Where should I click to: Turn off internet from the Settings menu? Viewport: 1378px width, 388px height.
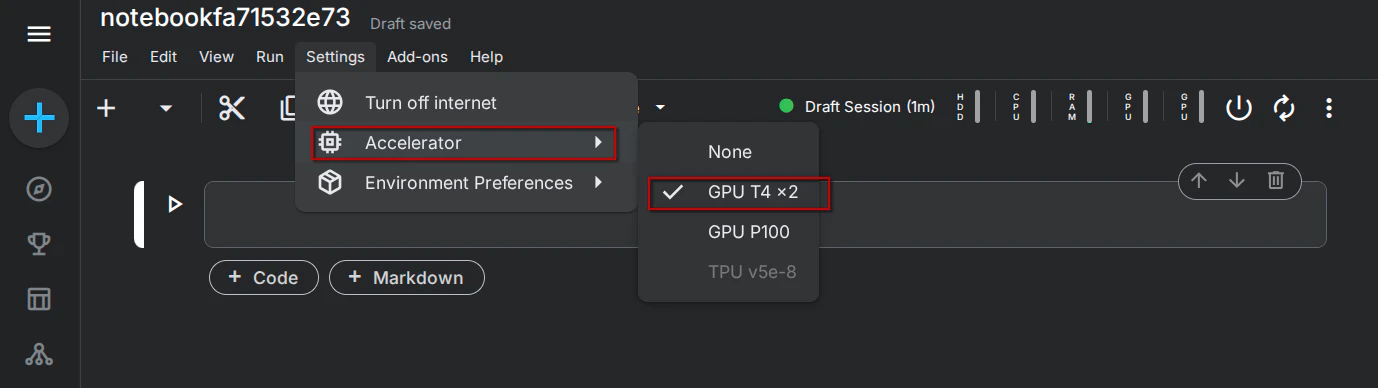(x=466, y=103)
